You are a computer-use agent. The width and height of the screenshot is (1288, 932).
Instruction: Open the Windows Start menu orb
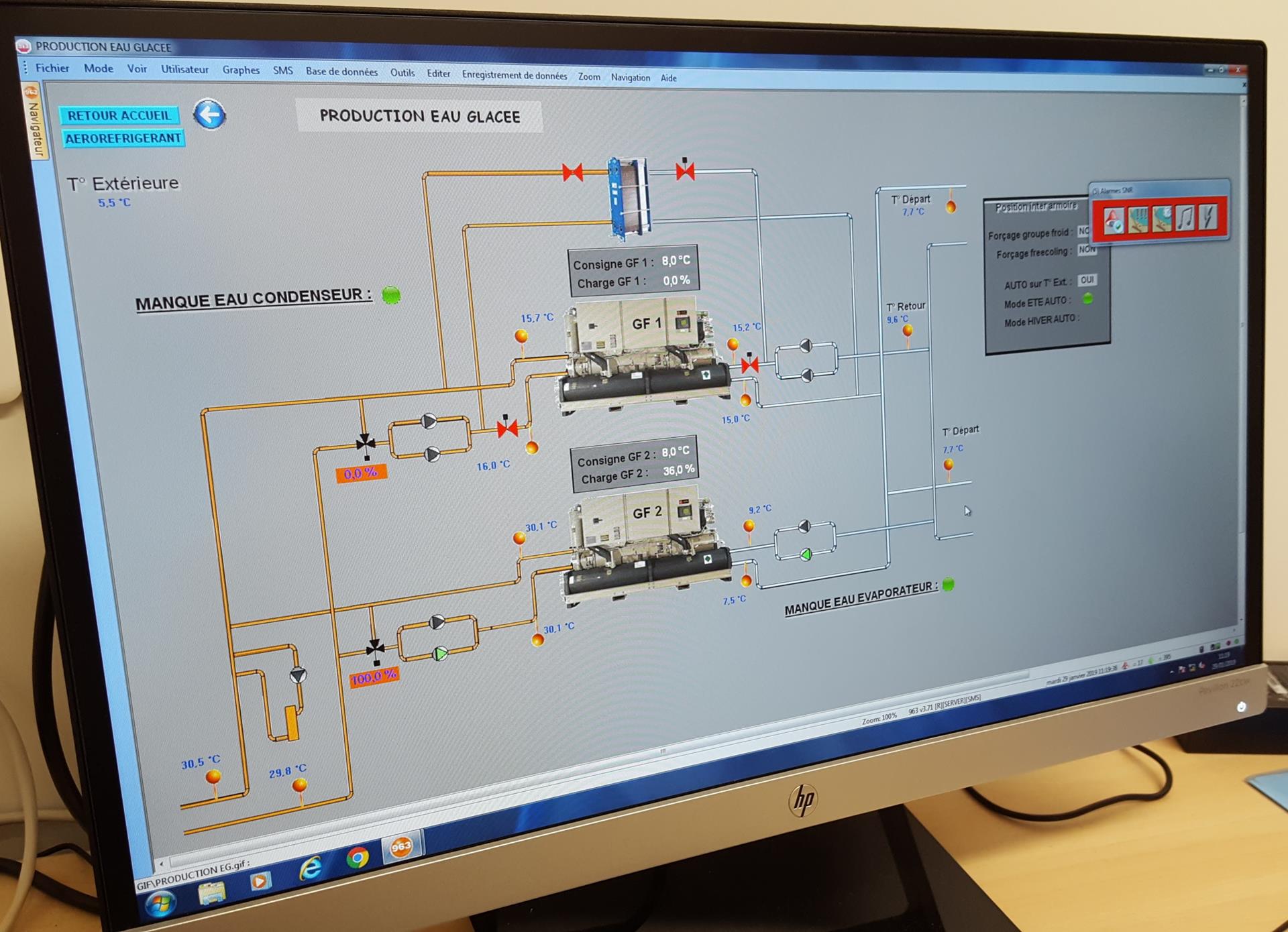pyautogui.click(x=160, y=905)
